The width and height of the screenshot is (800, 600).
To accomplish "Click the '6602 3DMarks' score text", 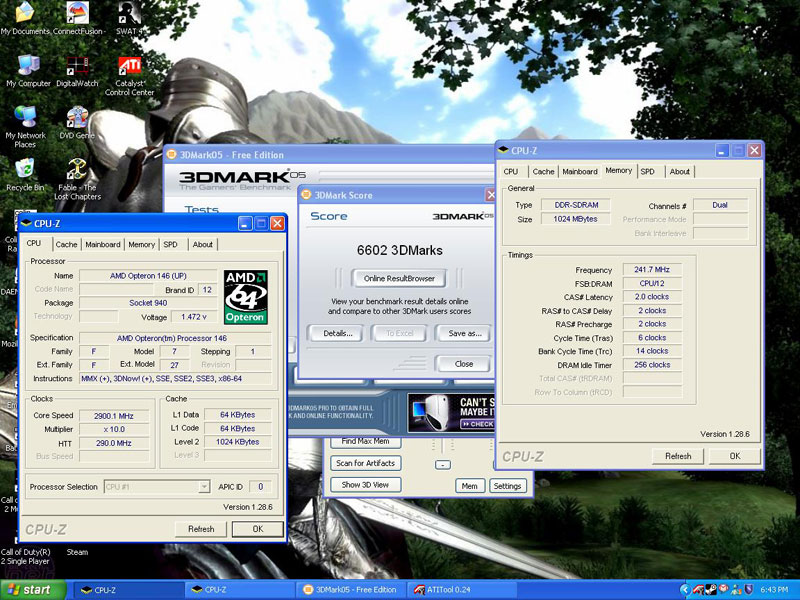I will tap(399, 250).
